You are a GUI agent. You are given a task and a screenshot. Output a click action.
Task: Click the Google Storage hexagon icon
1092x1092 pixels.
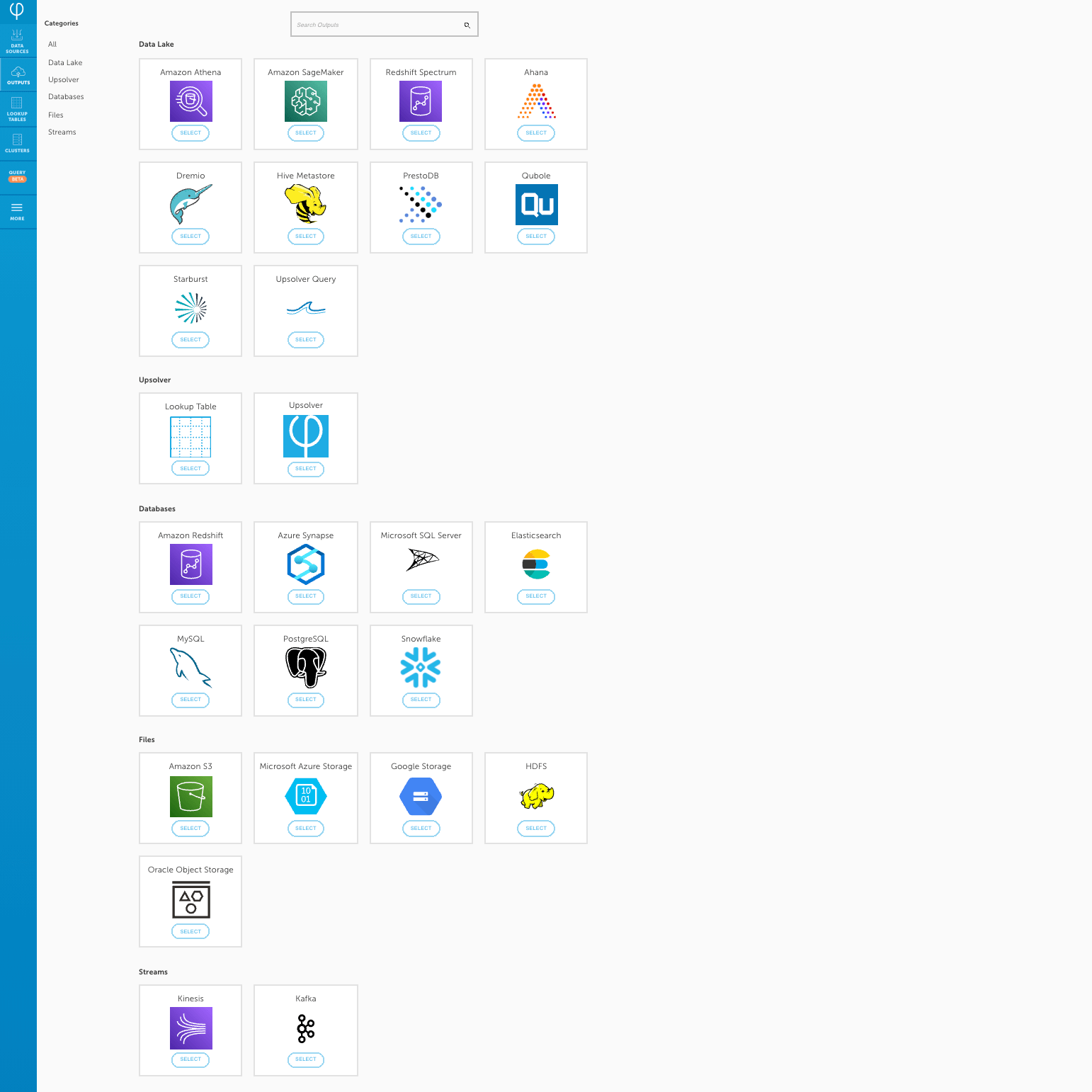coord(421,797)
